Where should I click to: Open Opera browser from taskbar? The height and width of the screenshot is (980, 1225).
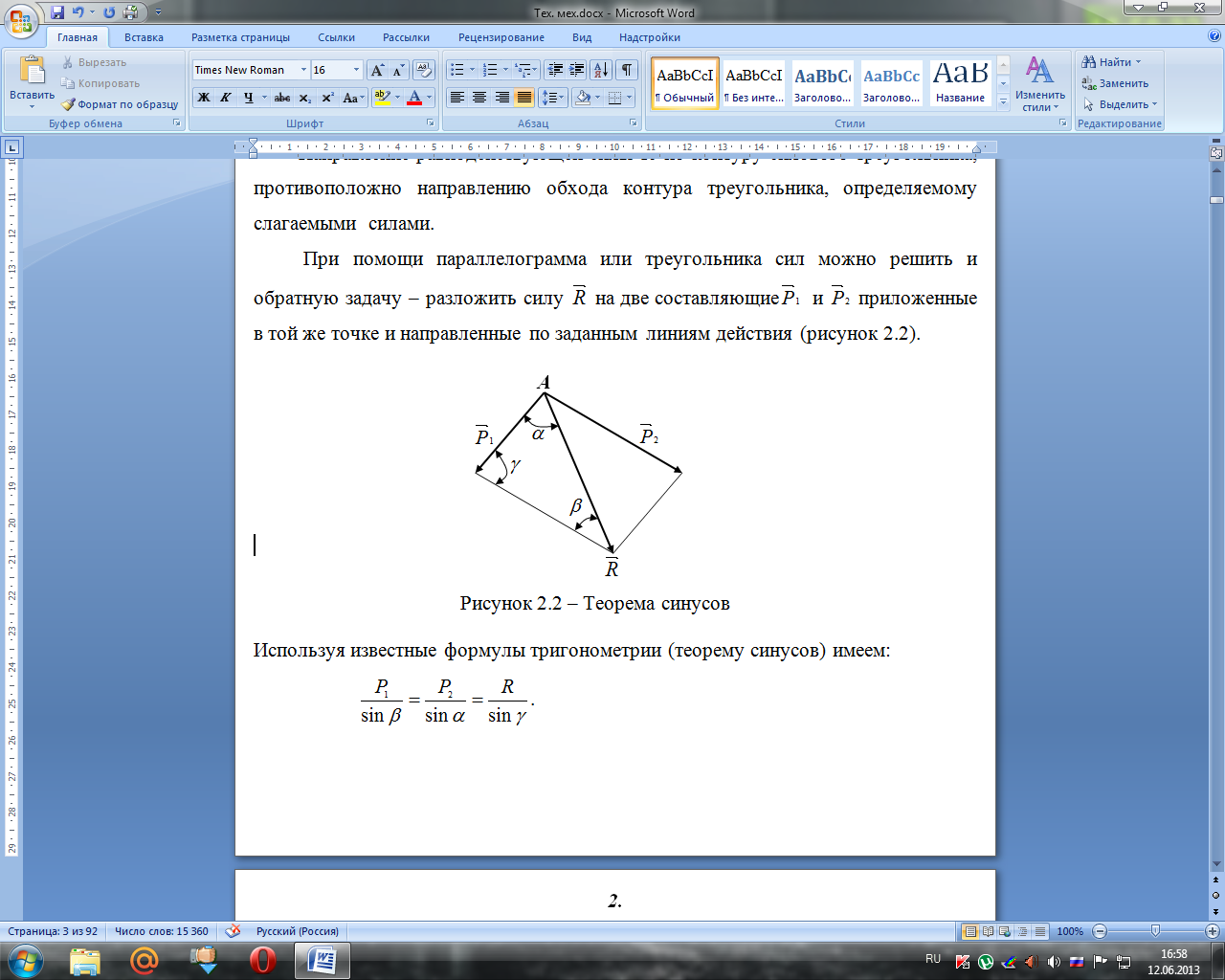click(x=262, y=961)
